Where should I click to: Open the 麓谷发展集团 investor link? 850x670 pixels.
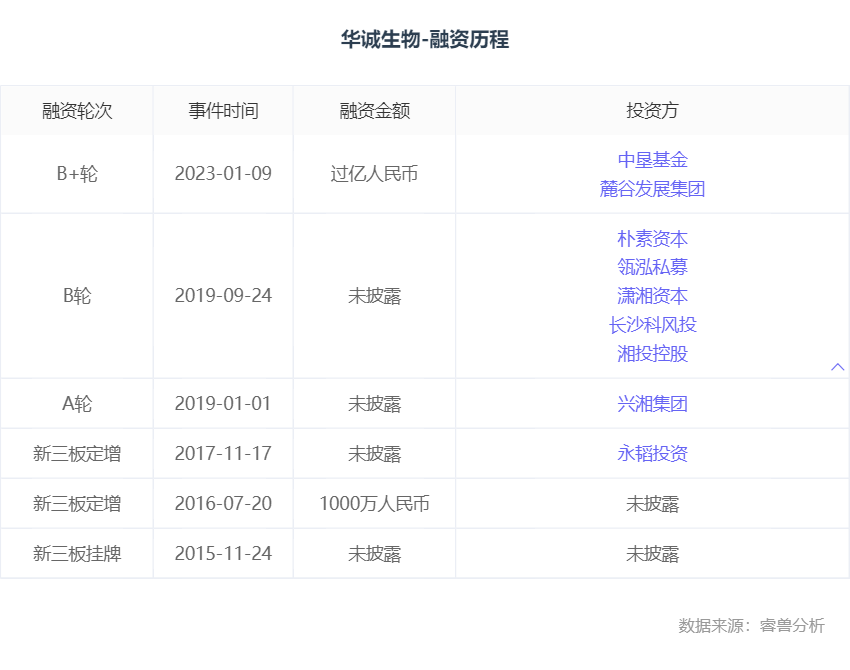[652, 189]
